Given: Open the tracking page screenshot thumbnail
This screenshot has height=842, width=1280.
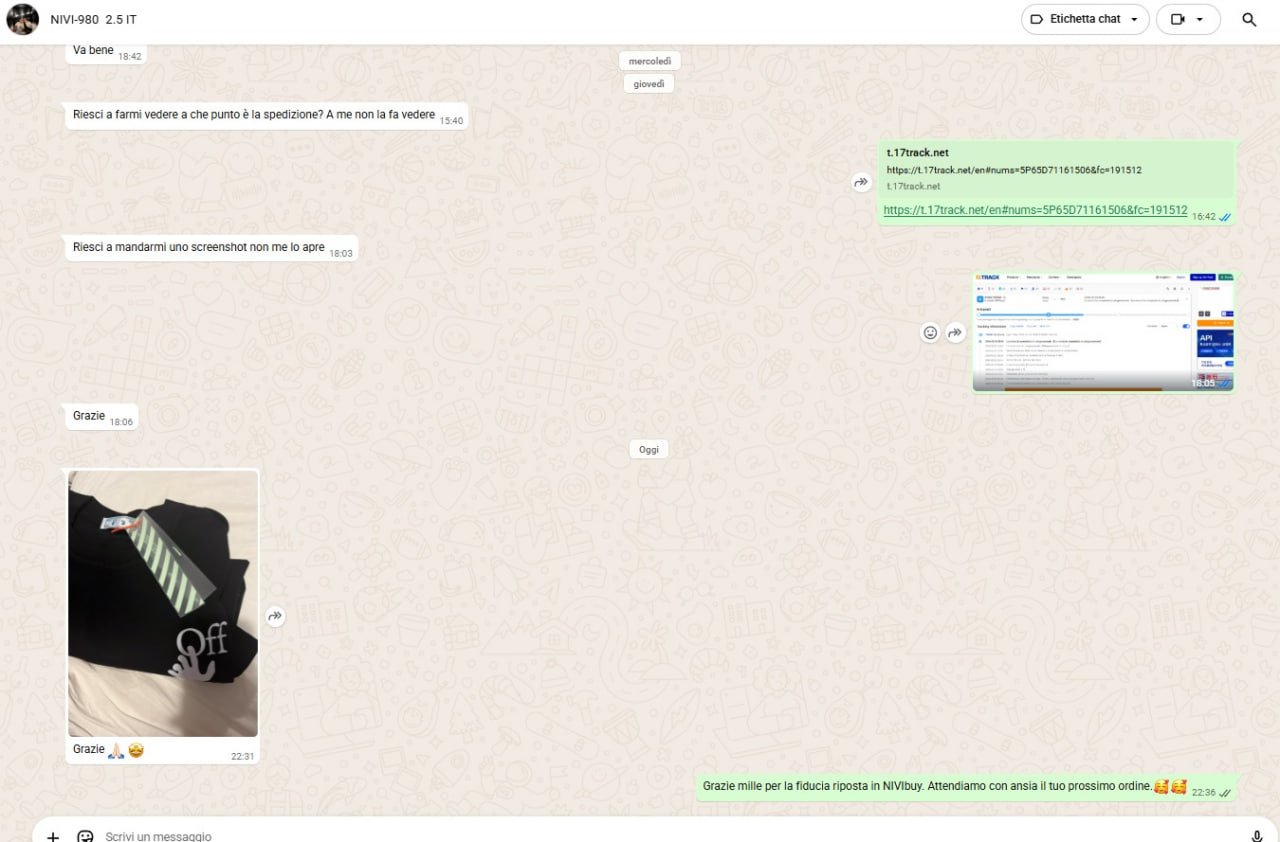Looking at the screenshot, I should [x=1103, y=331].
